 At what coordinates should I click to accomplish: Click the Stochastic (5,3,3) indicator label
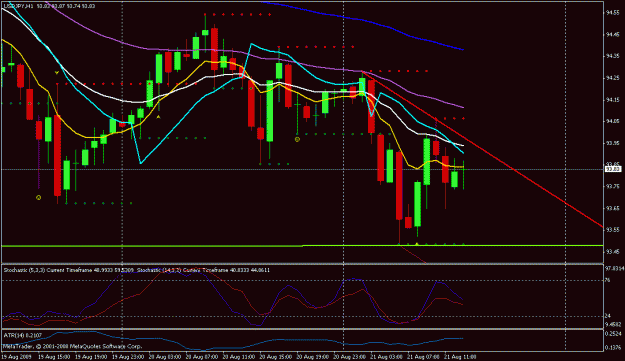69,270
